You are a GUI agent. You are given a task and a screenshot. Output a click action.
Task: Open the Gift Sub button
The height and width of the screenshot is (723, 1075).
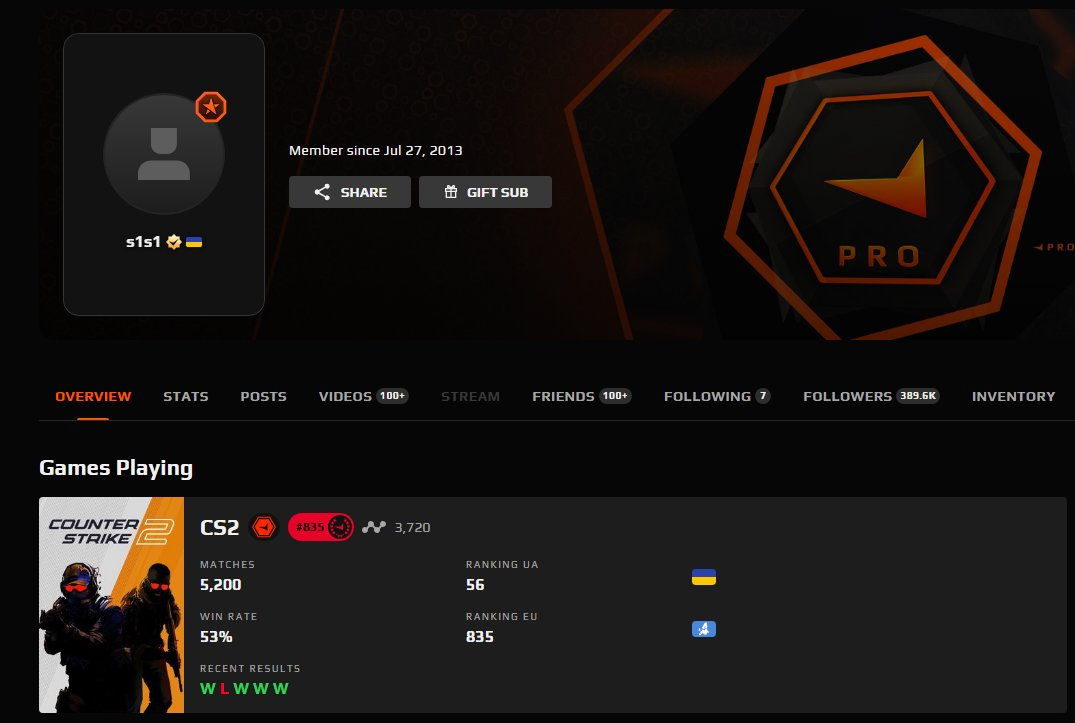485,192
